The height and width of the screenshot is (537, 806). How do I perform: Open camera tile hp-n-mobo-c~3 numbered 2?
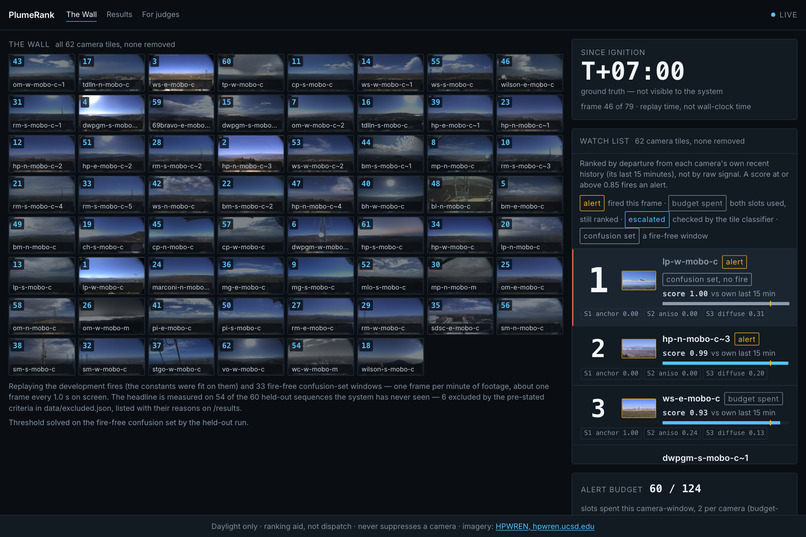coord(251,154)
